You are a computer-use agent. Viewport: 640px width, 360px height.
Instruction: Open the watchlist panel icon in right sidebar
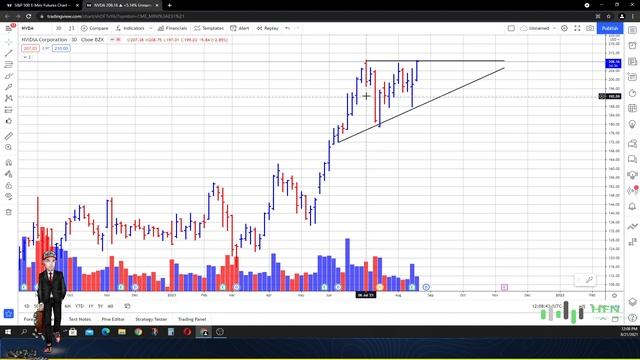coord(632,30)
